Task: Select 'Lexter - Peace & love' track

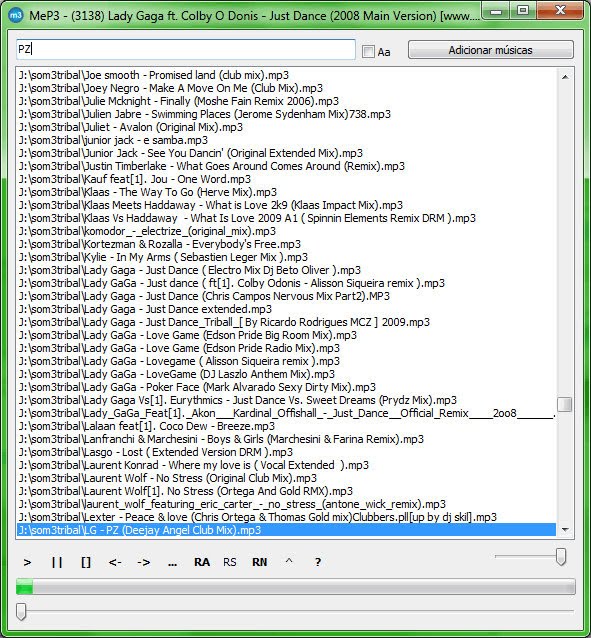Action: pos(287,518)
